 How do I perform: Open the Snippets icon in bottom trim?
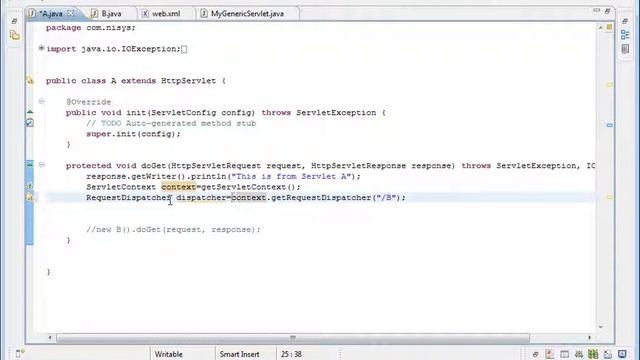tap(608, 354)
